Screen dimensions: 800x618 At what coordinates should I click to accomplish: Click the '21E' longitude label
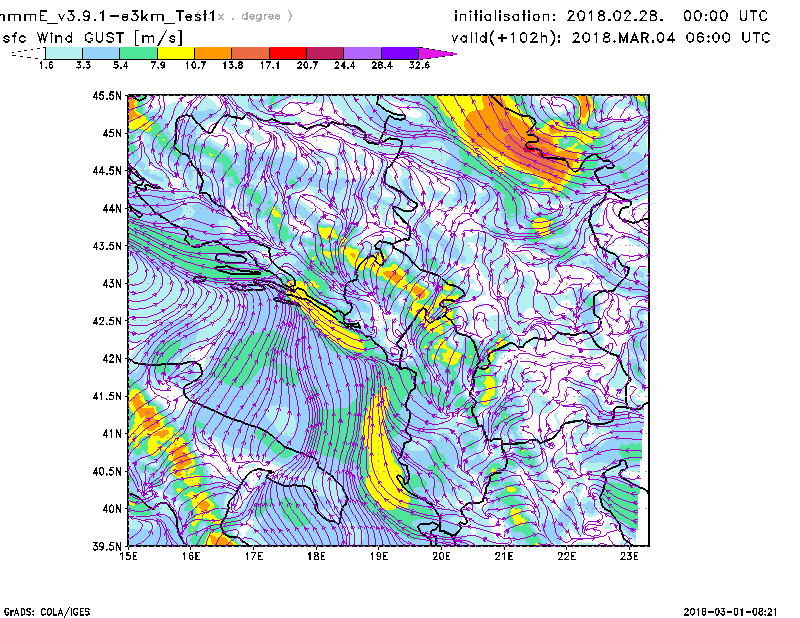pos(504,556)
